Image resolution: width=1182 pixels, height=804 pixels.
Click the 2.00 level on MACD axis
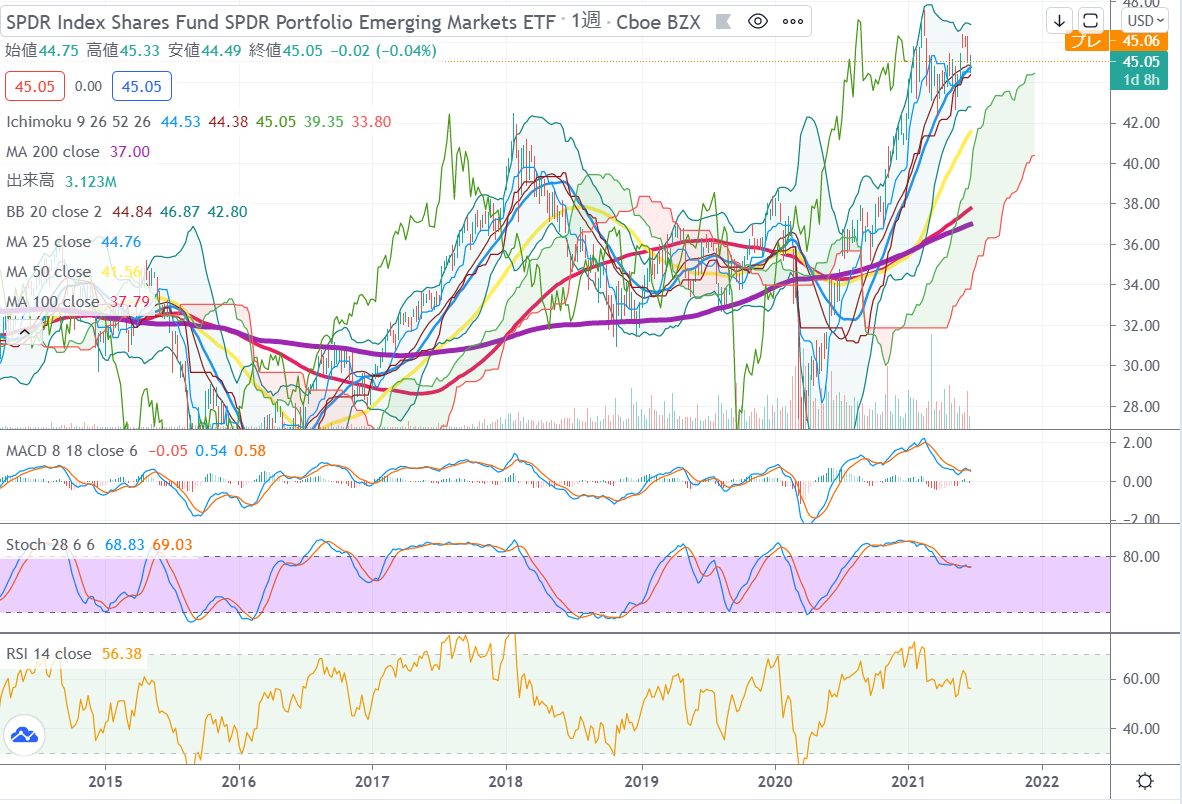1138,442
